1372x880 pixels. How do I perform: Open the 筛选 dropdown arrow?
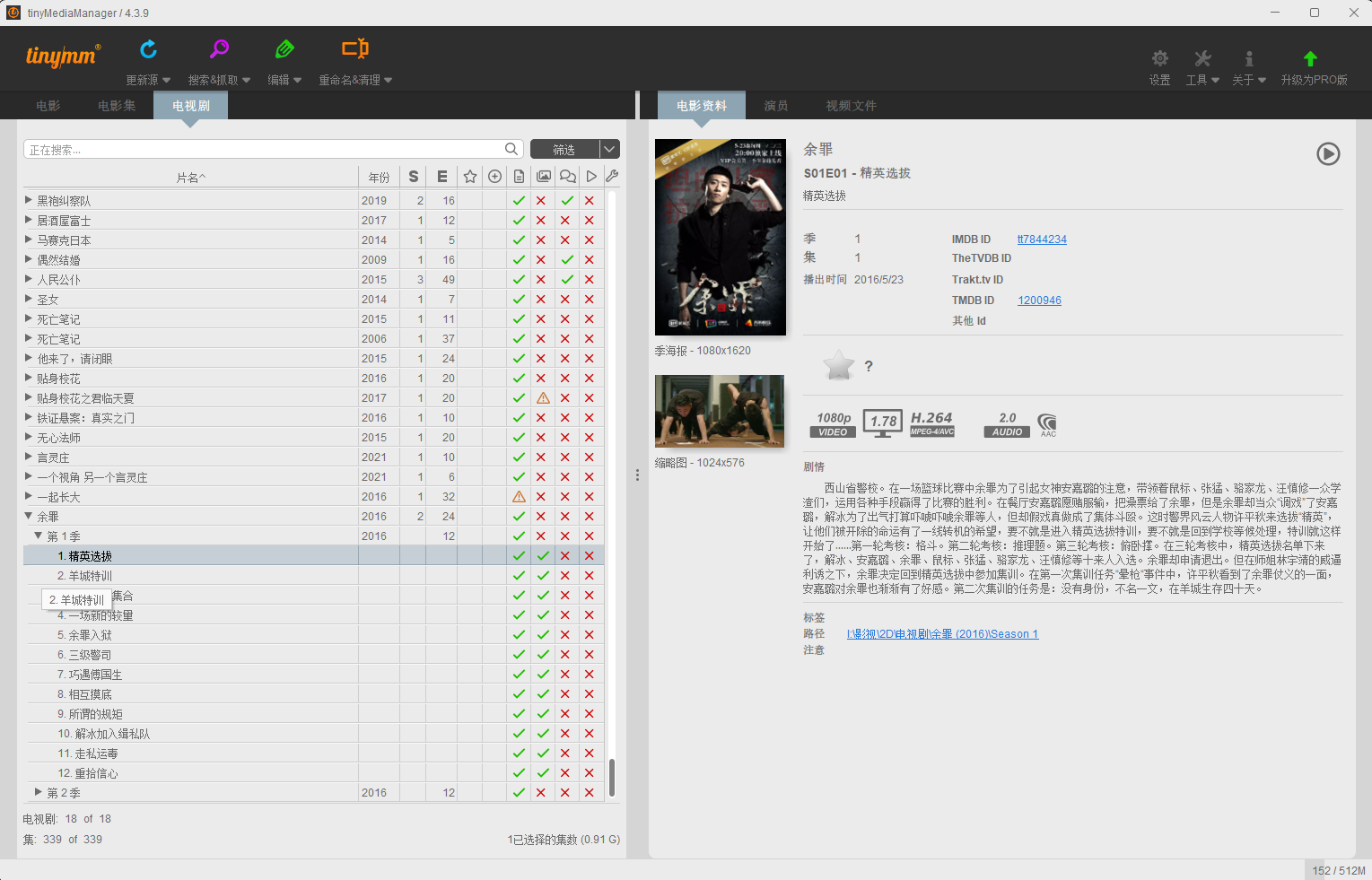[609, 150]
